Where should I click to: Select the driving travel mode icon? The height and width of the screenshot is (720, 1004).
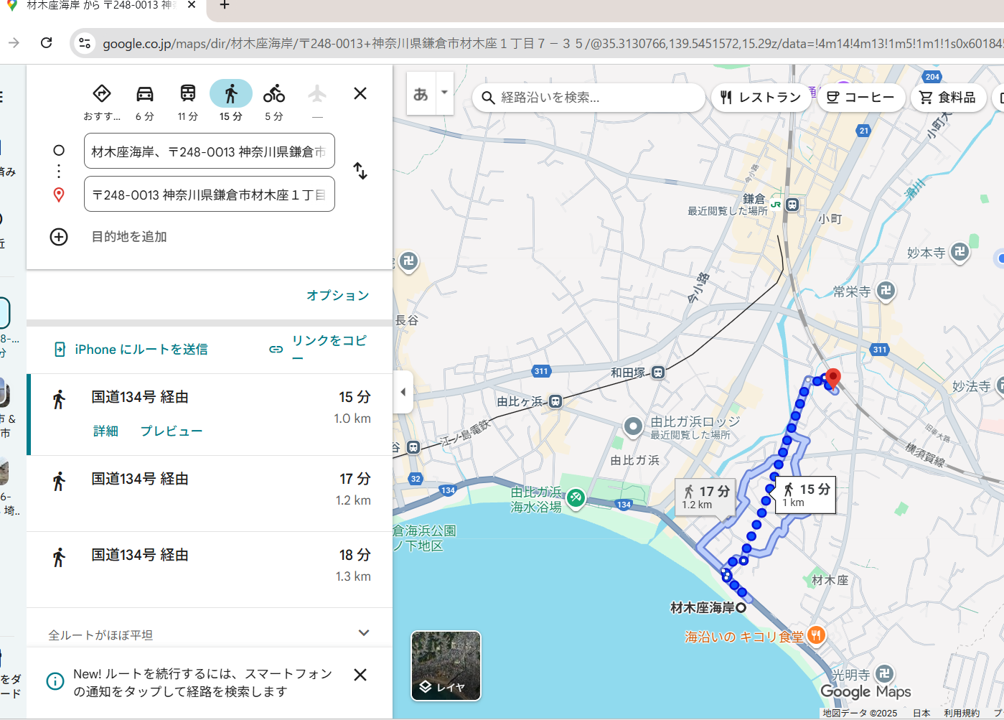(145, 94)
